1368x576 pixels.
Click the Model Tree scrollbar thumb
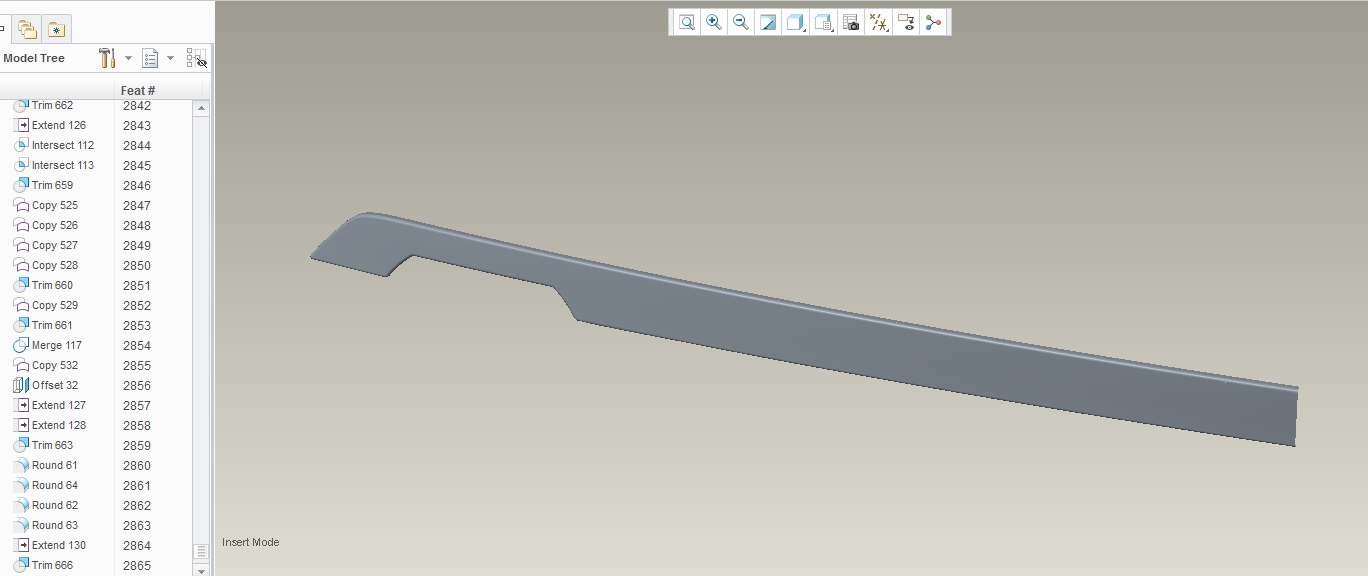[201, 552]
